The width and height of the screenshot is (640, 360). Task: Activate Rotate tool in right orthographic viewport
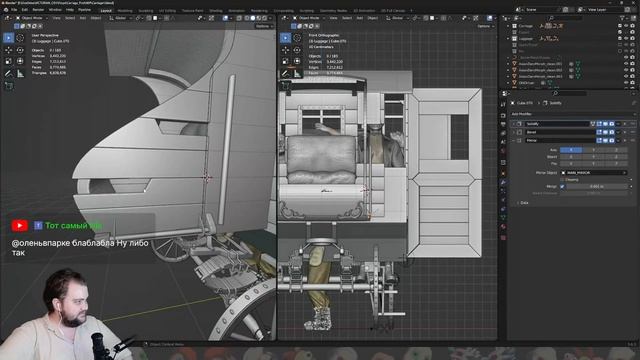click(x=297, y=50)
